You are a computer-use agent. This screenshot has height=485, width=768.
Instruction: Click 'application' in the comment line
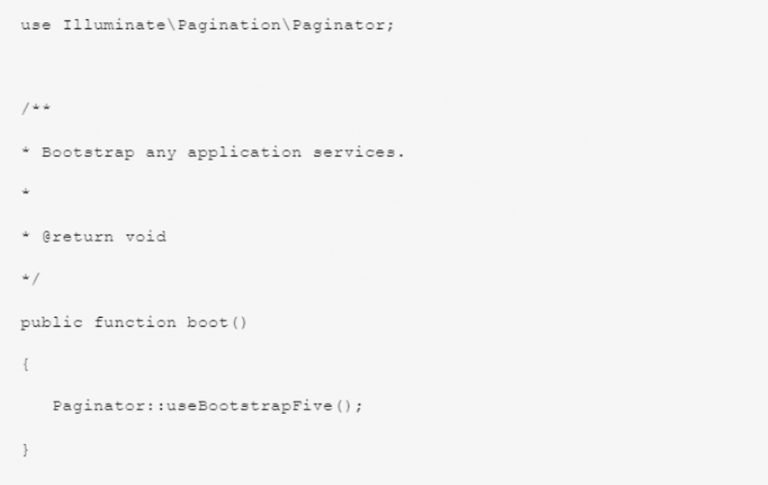coord(244,153)
